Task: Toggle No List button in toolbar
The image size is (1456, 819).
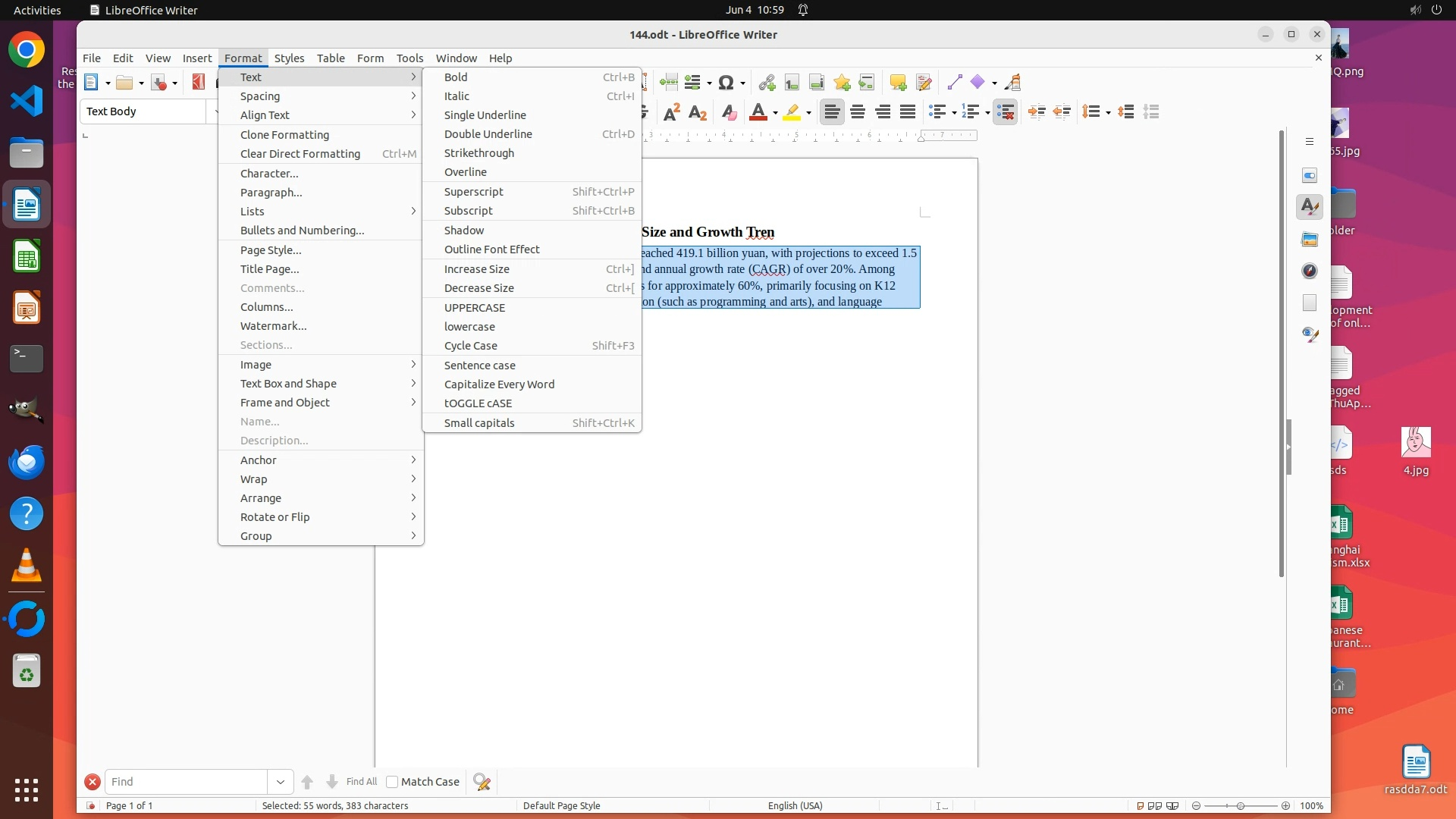Action: [1005, 112]
